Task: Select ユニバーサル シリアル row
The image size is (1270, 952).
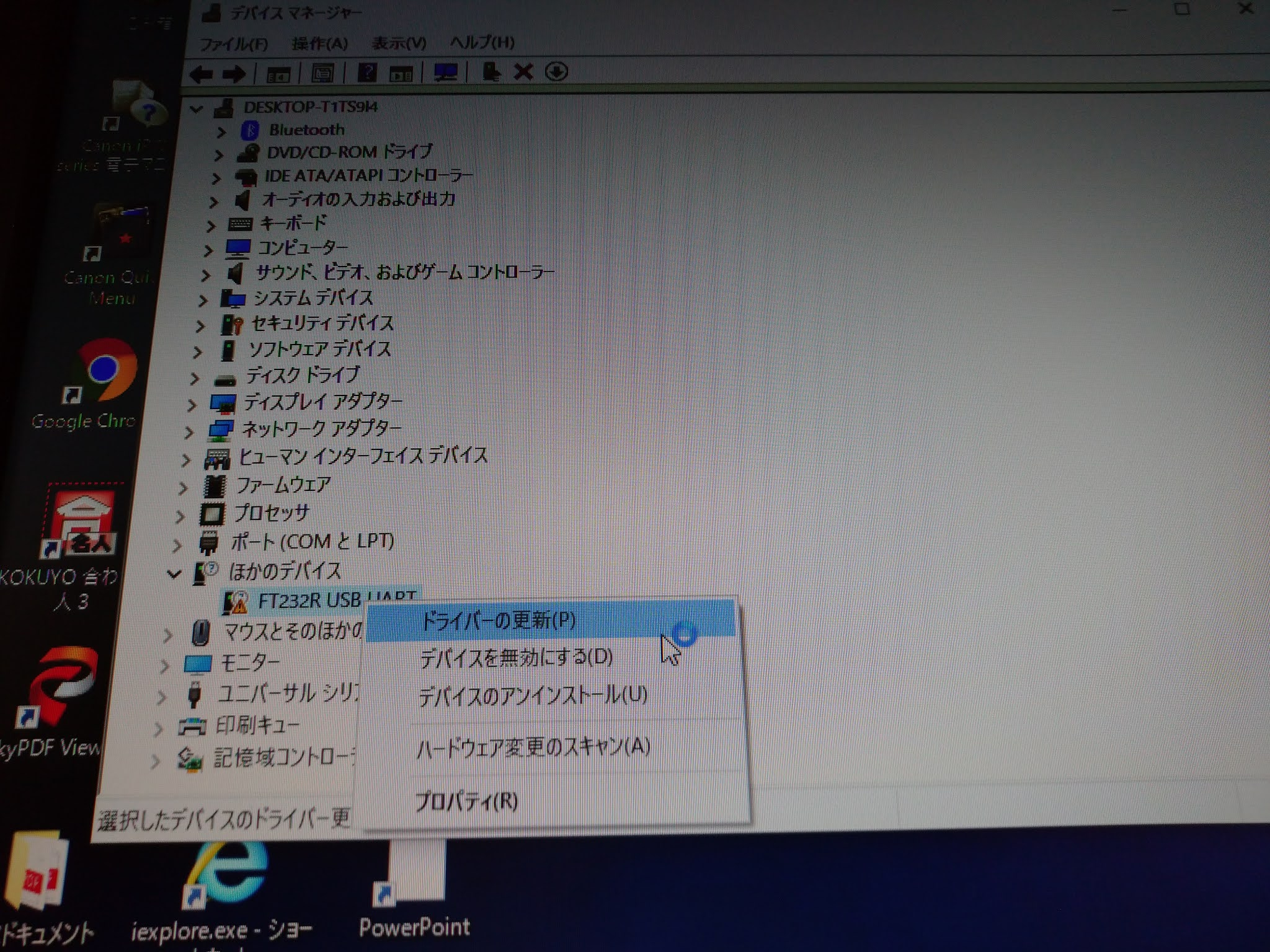Action: (272, 694)
